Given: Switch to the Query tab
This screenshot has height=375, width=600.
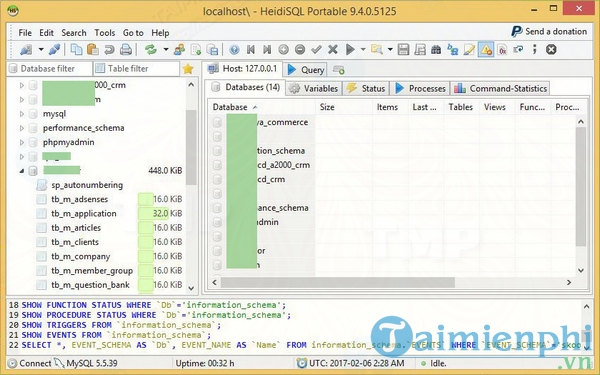Looking at the screenshot, I should pos(305,70).
